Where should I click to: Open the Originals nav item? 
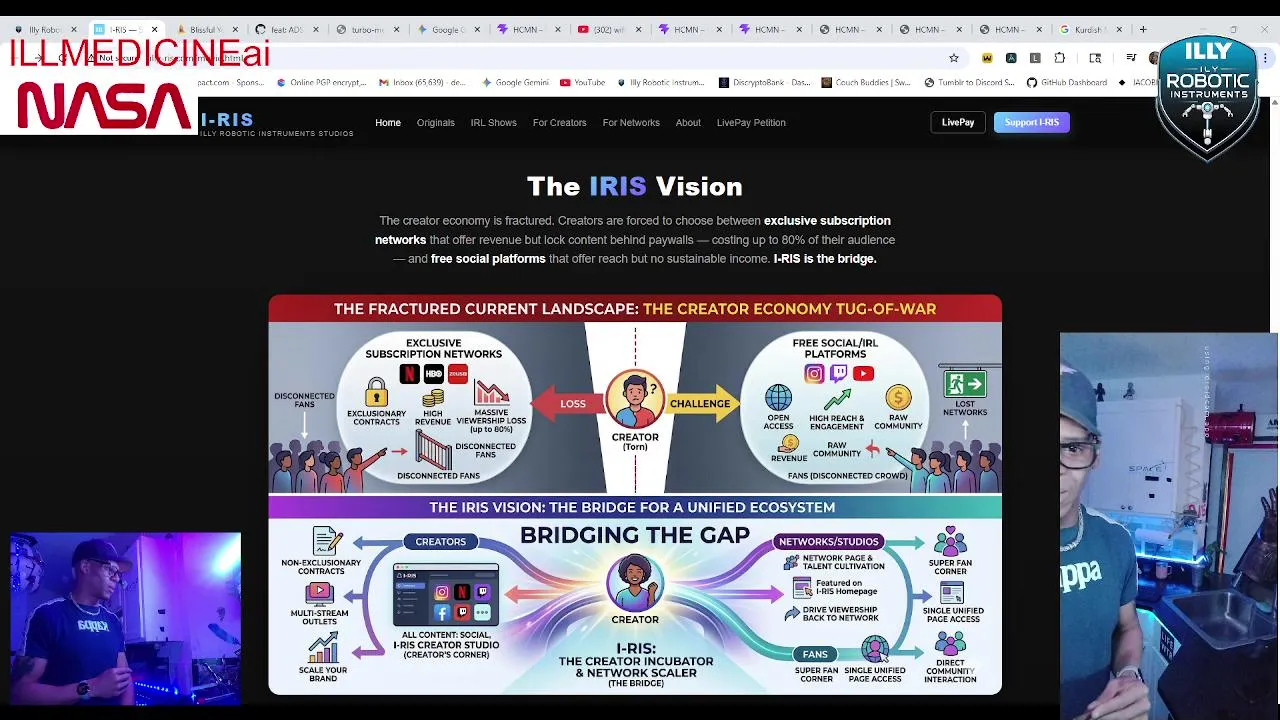436,123
